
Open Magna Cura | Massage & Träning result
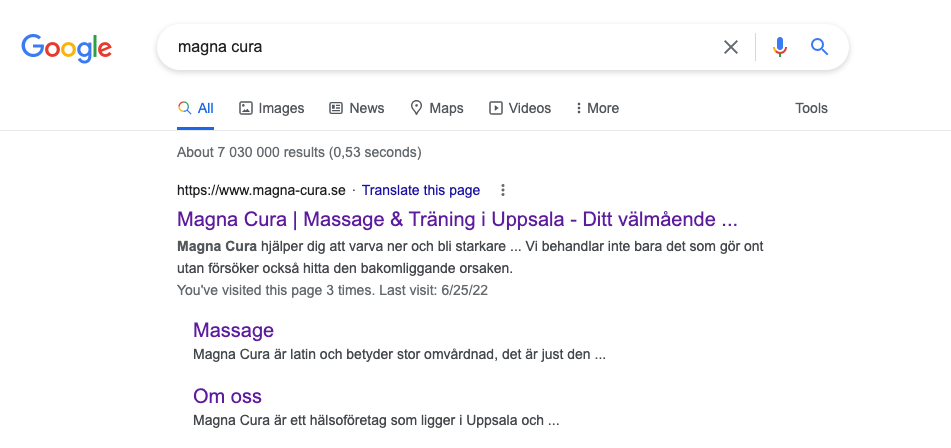coord(457,219)
